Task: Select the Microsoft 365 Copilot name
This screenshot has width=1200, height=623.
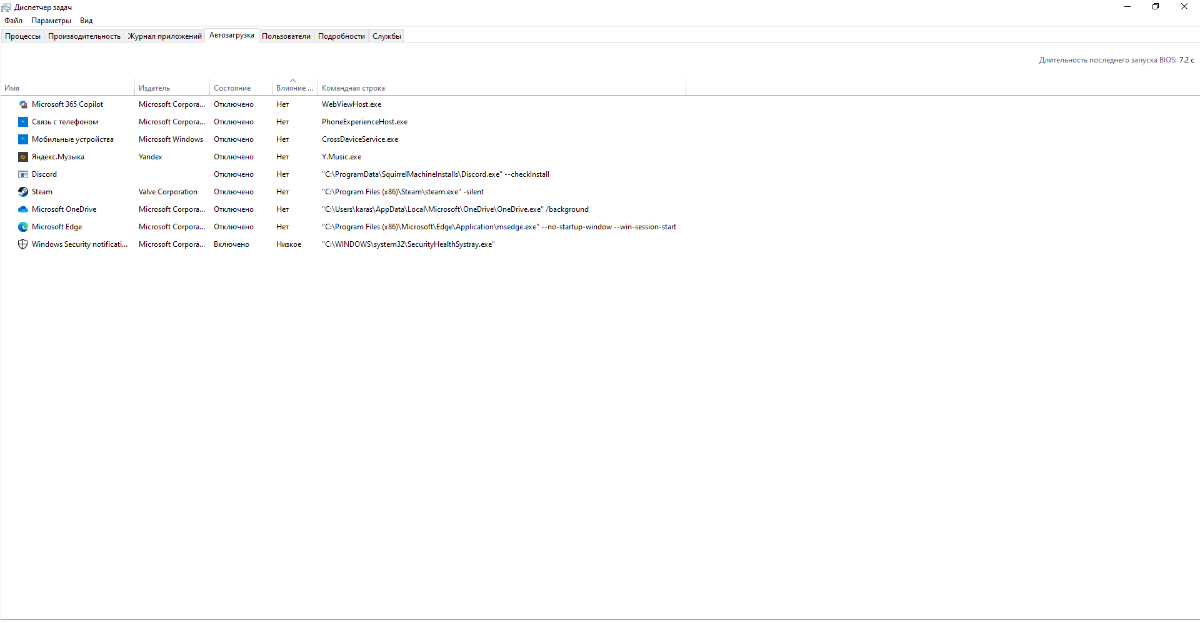Action: pyautogui.click(x=67, y=104)
